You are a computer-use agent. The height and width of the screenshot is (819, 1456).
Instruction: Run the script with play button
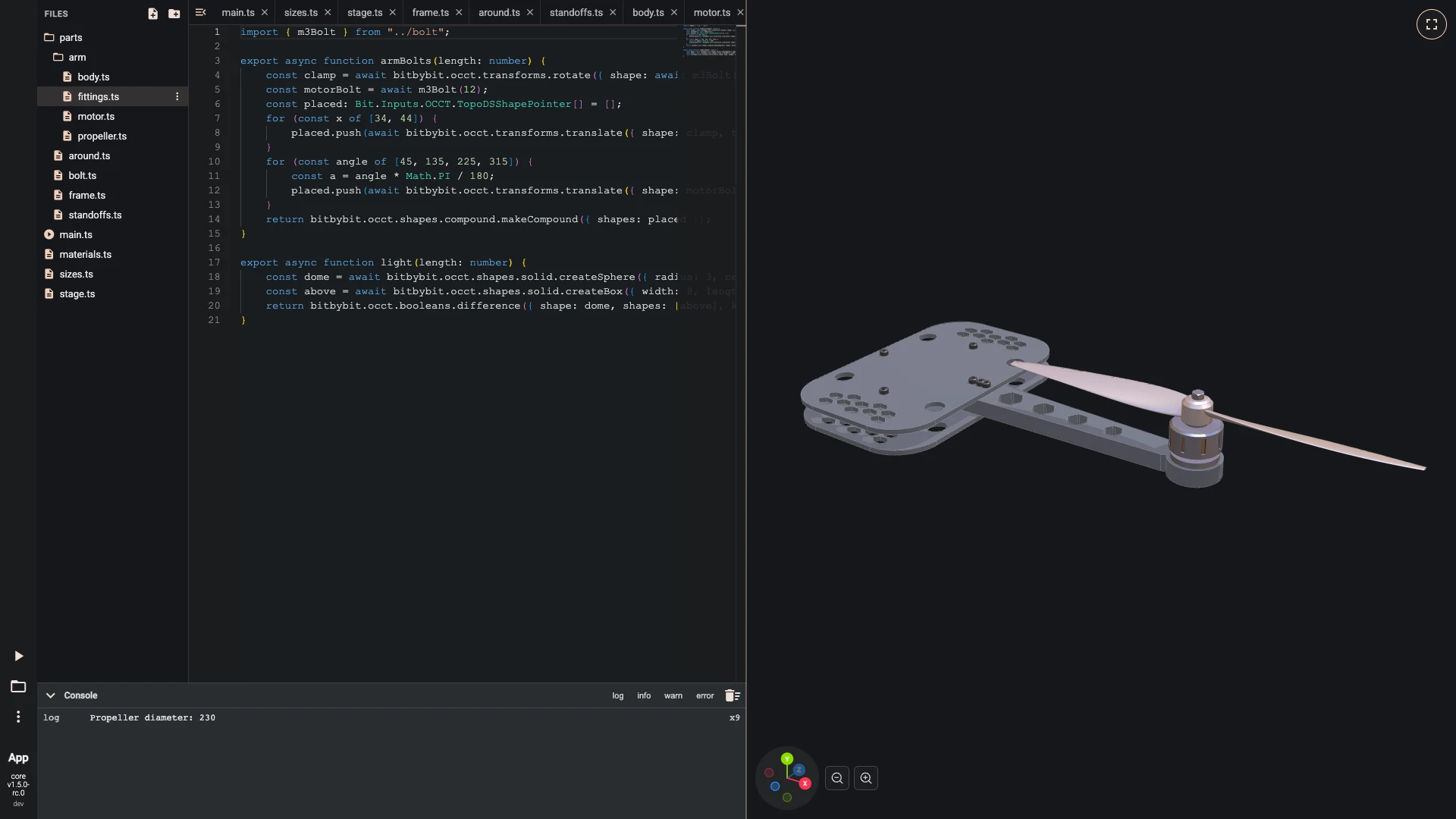[19, 656]
